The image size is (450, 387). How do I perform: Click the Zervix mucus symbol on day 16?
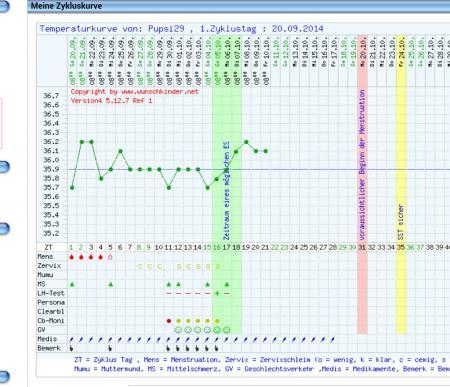click(x=217, y=266)
